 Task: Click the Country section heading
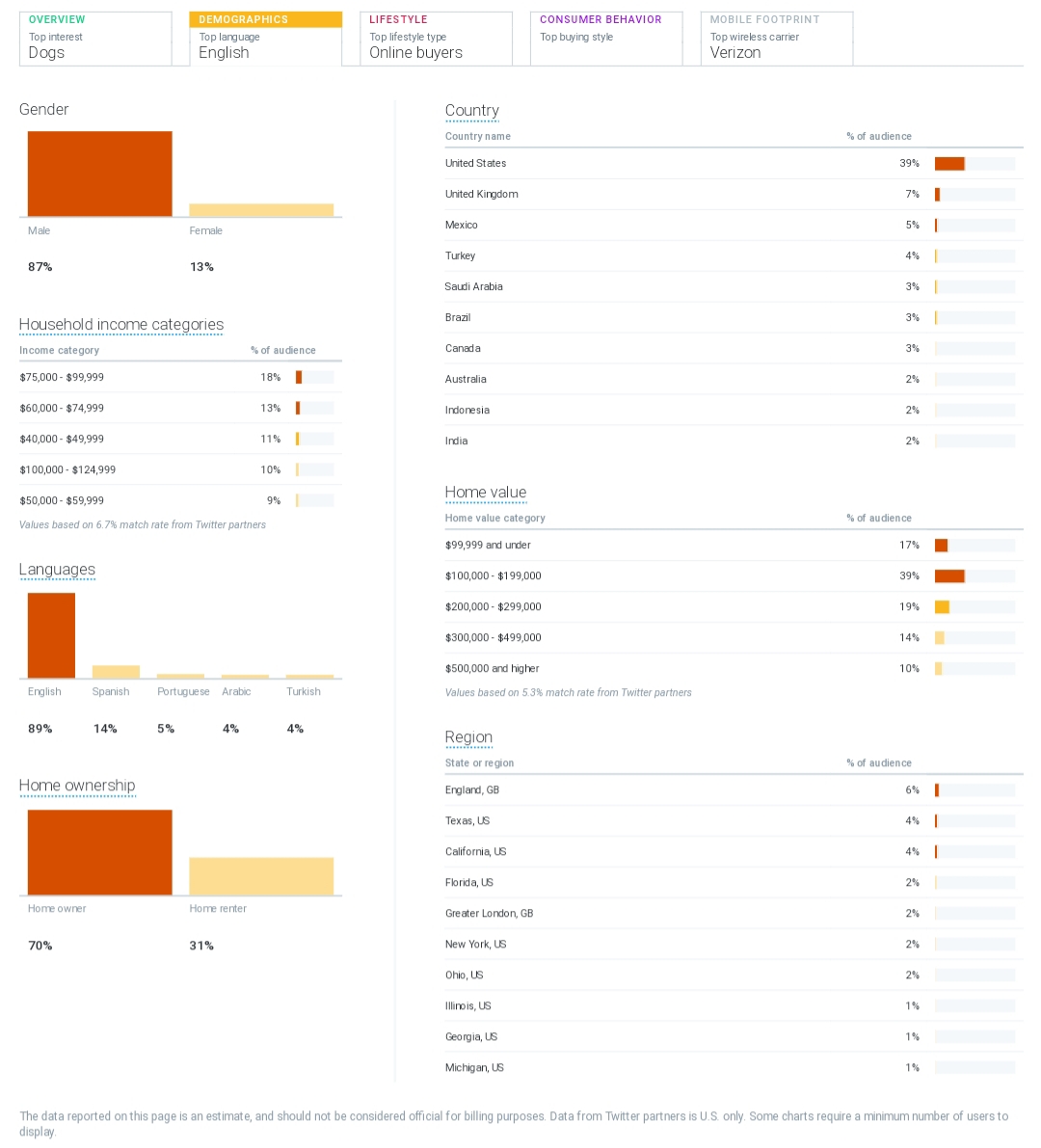point(472,111)
